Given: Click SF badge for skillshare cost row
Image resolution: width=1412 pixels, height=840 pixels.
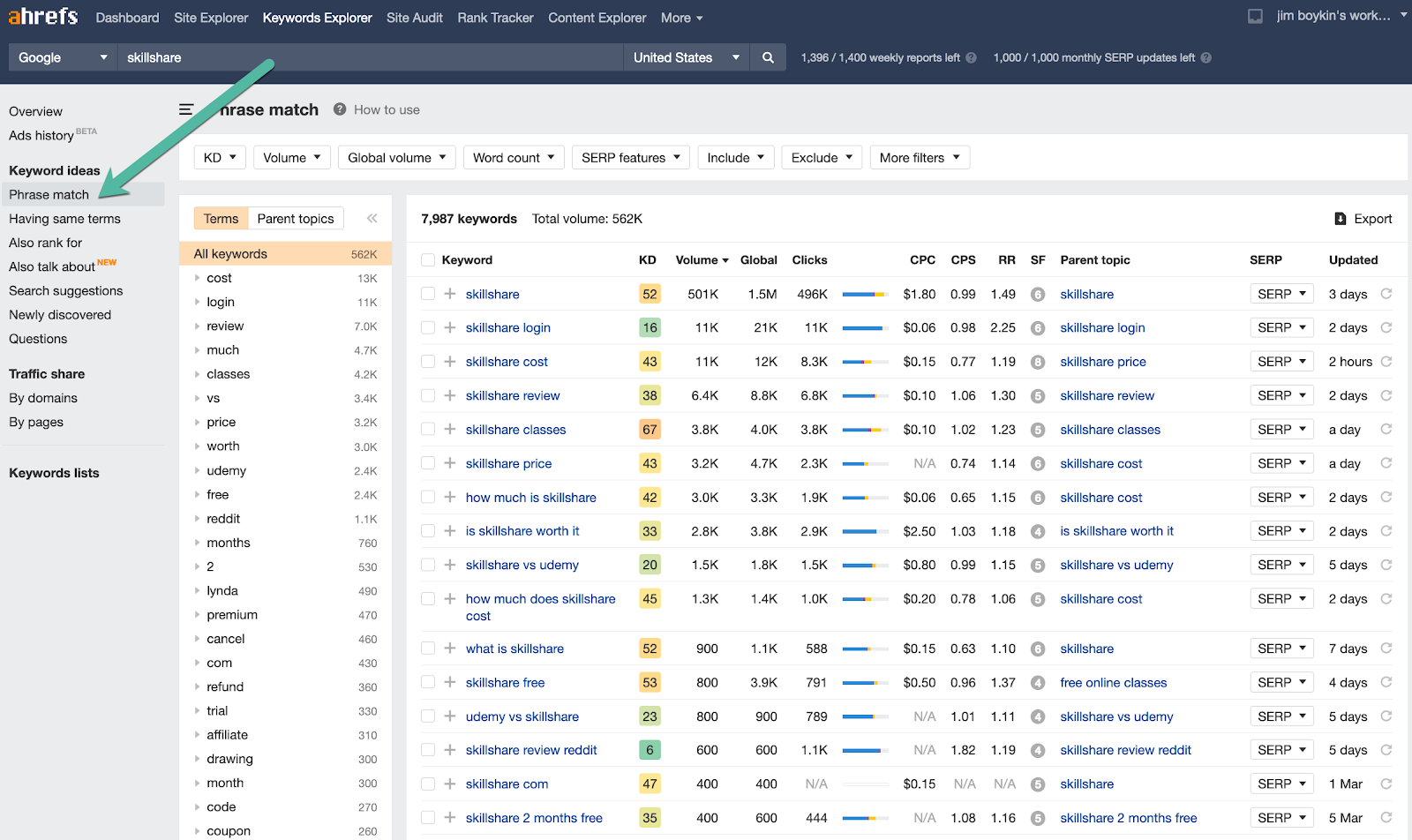Looking at the screenshot, I should coord(1038,362).
